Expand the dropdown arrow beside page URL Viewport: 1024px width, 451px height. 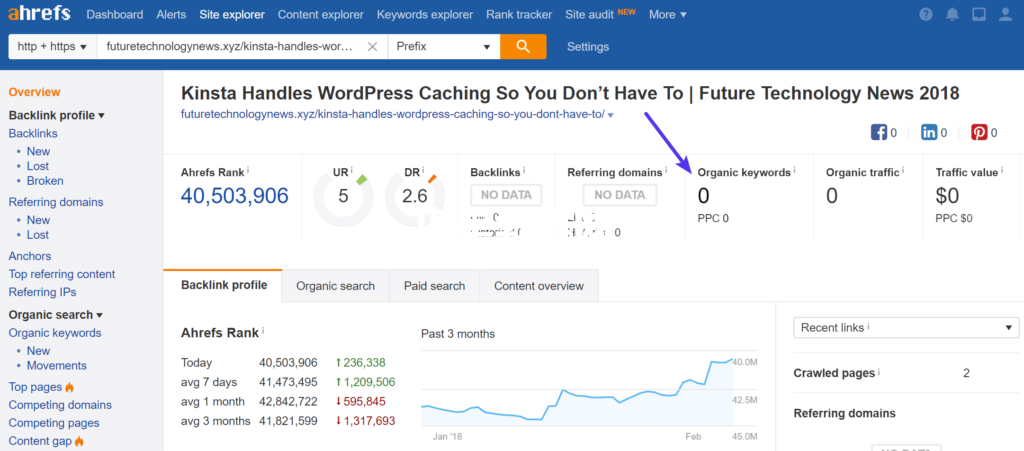tap(611, 116)
